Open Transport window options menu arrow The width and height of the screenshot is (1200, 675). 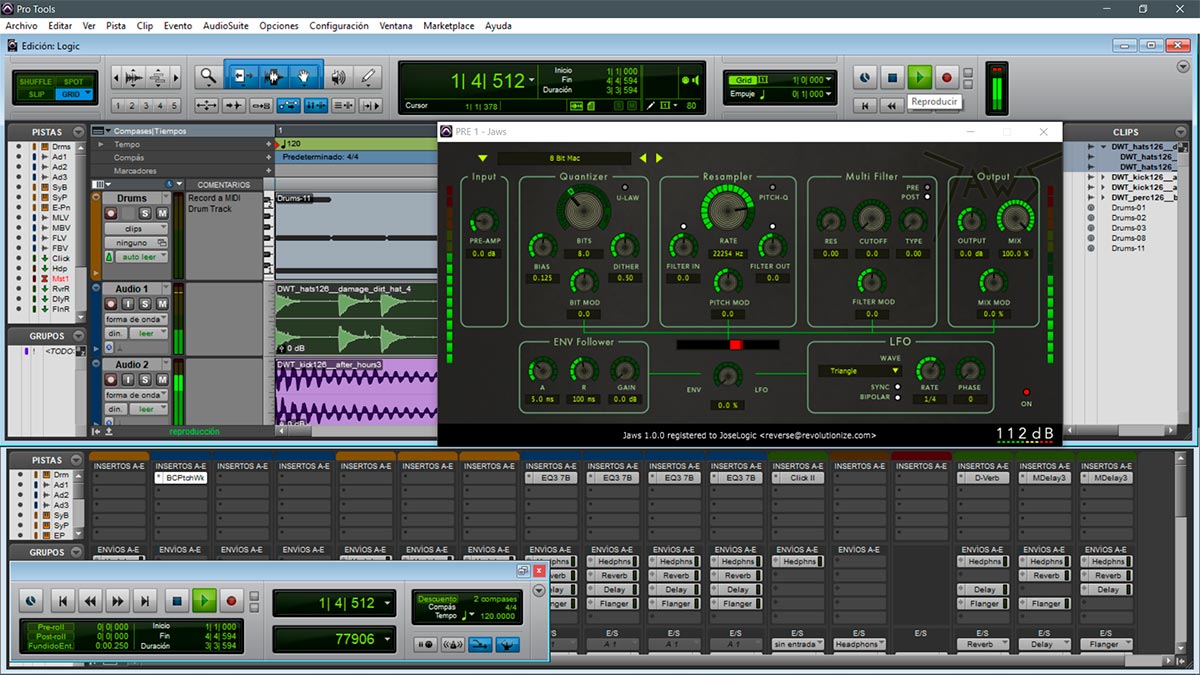540,590
